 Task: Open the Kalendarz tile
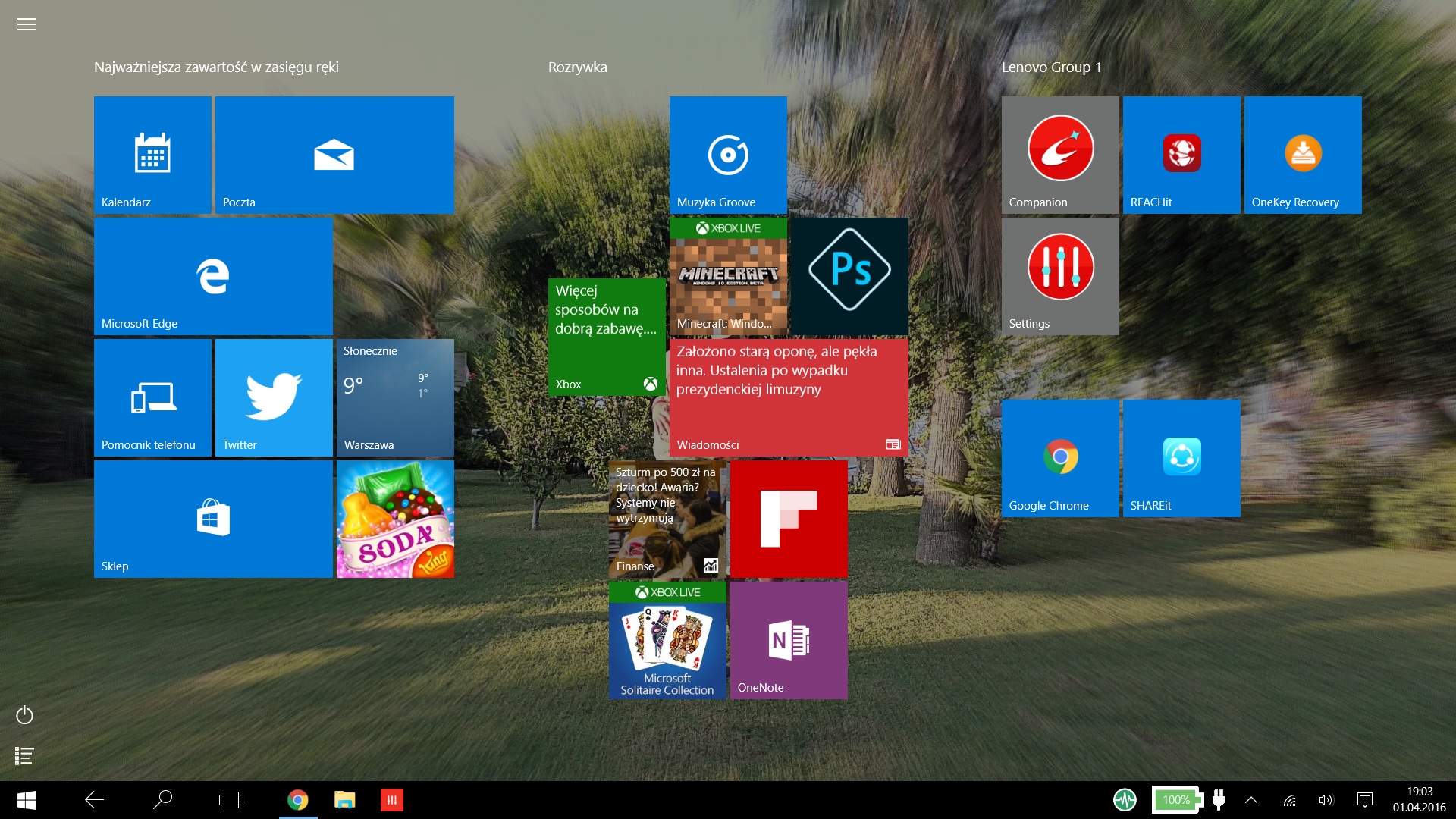[152, 155]
